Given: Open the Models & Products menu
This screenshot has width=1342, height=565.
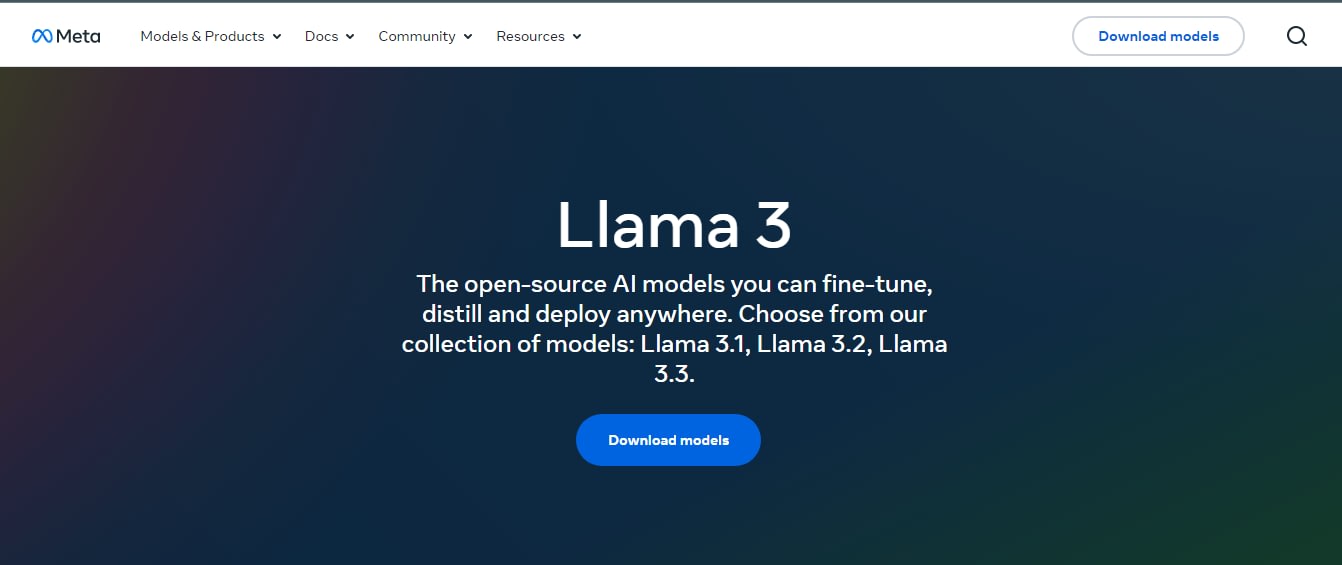Looking at the screenshot, I should [202, 36].
